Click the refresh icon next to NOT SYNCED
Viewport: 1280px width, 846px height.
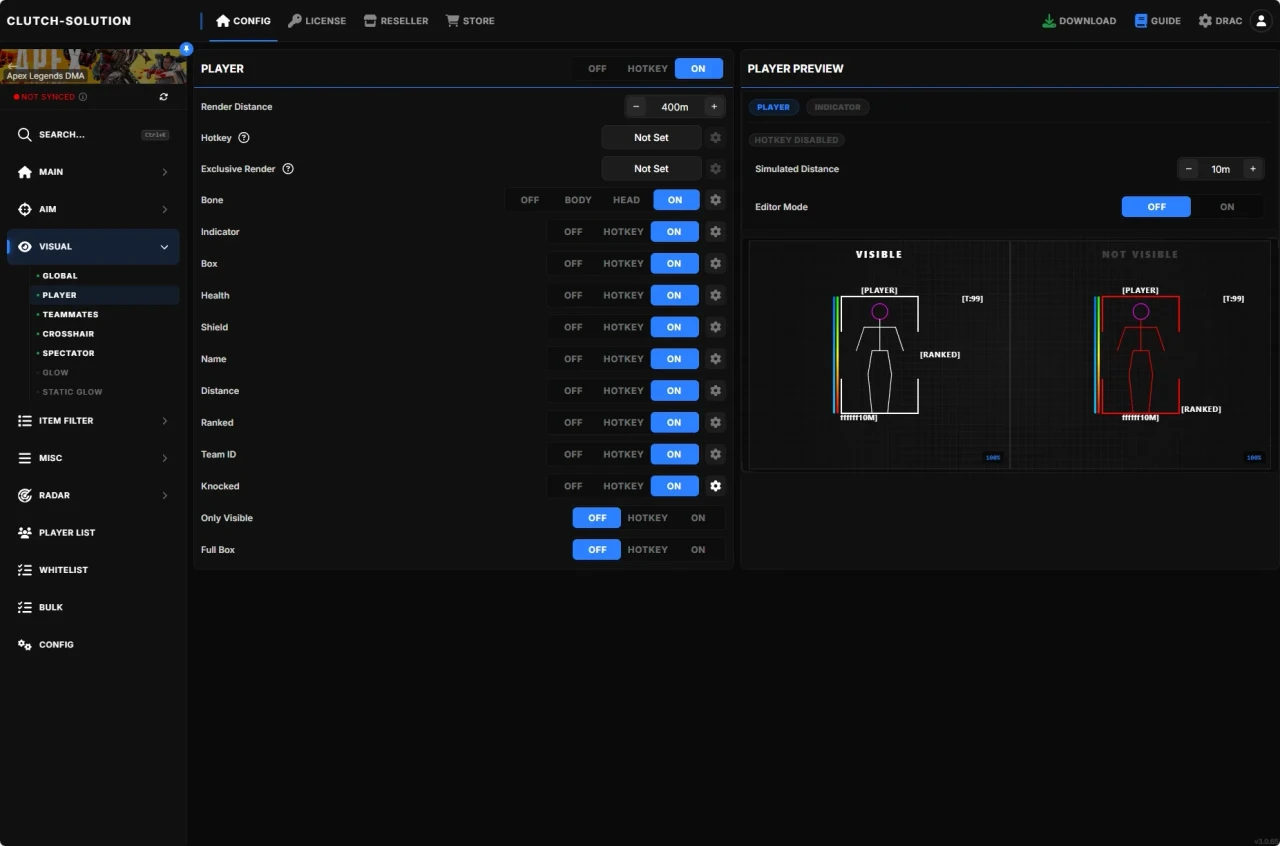point(163,97)
